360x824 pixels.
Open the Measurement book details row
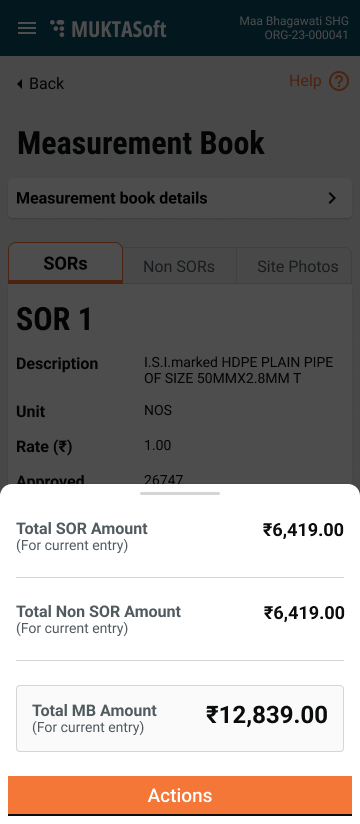pos(180,198)
